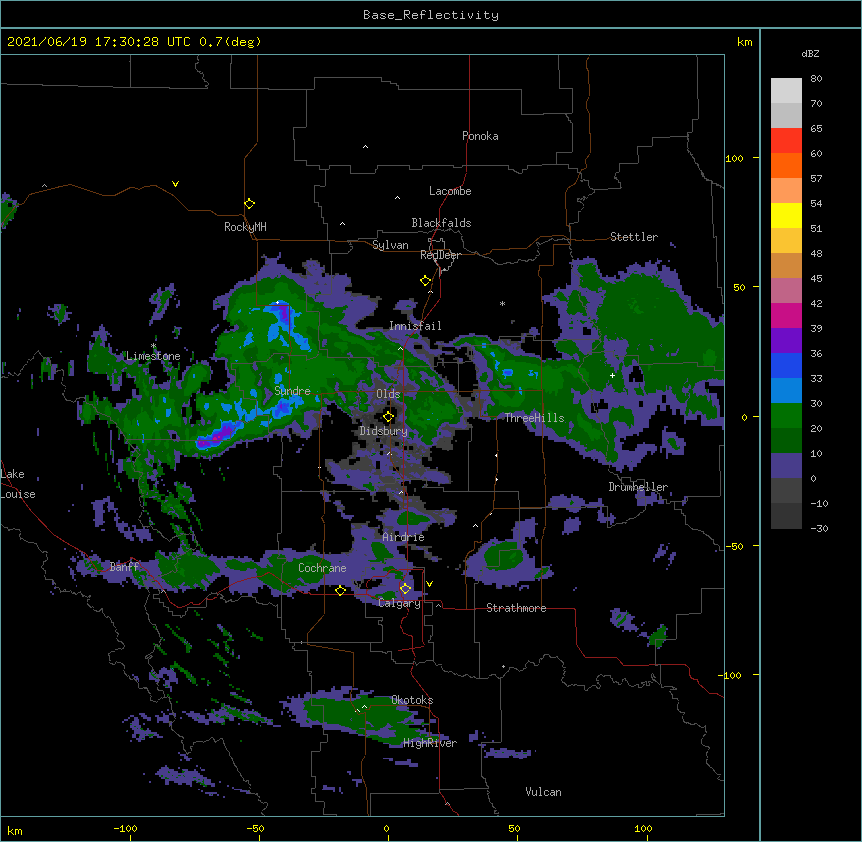Pick the dark orange 57-60 dBZ legend swatch

point(786,165)
